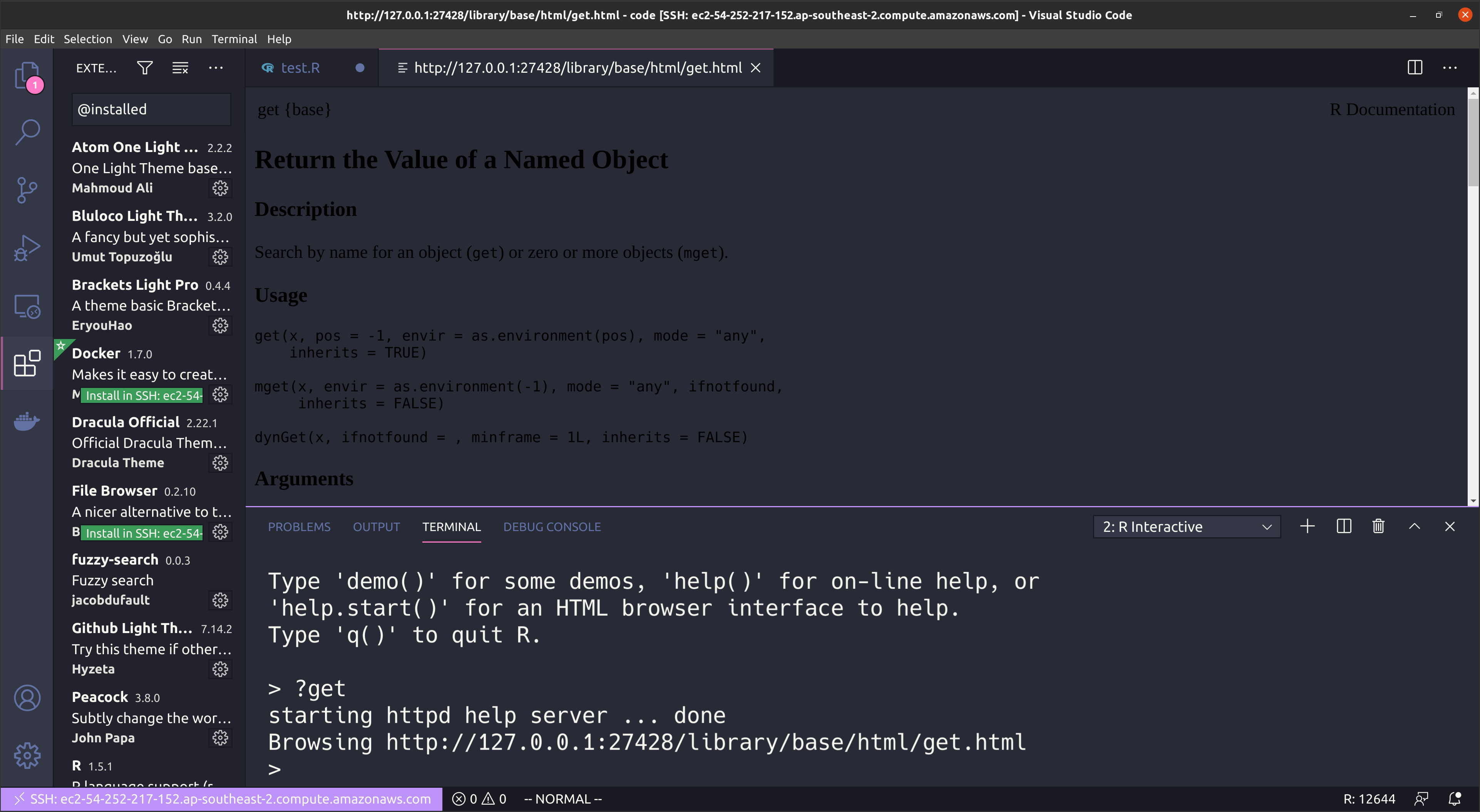Split the terminal panel
Screen dimensions: 1480x812
[x=1343, y=526]
